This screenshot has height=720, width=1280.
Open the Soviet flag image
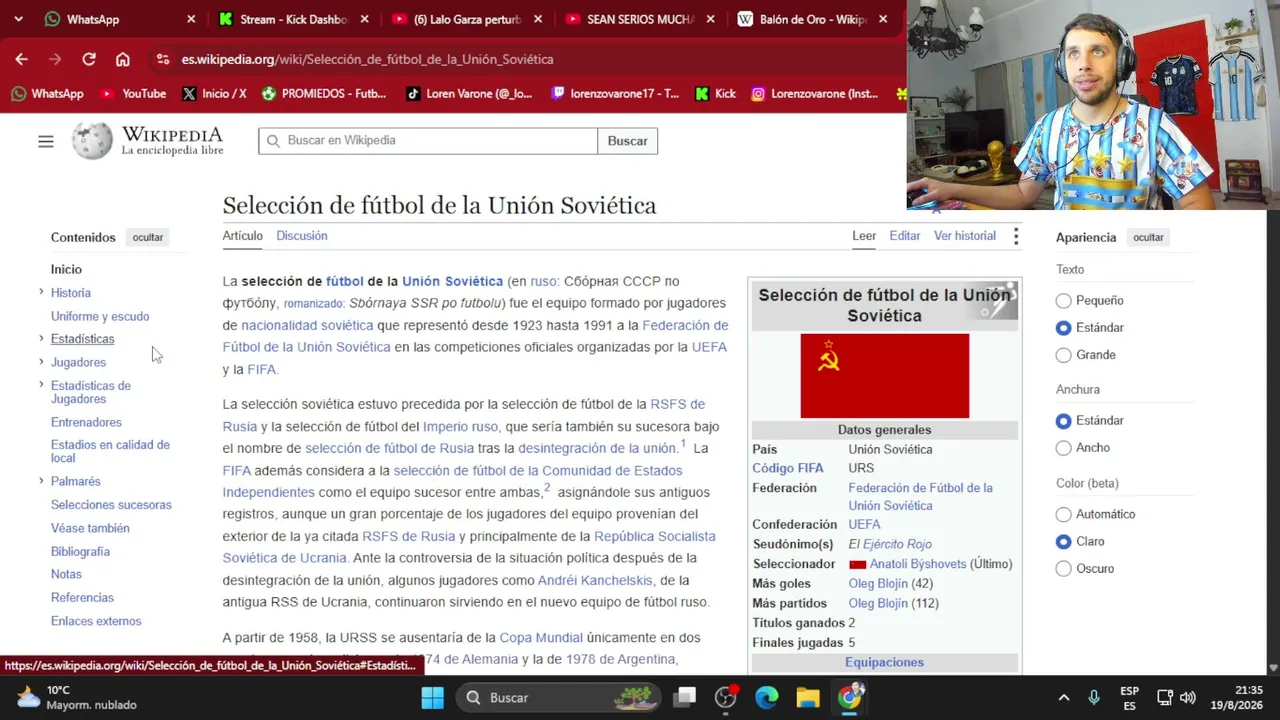(x=885, y=376)
